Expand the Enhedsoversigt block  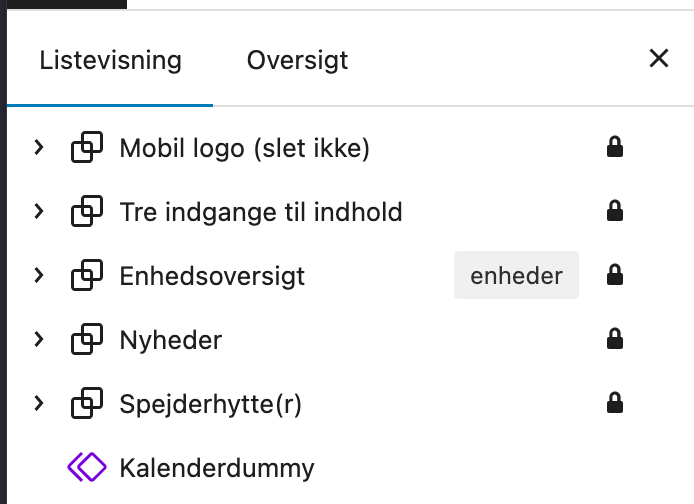point(39,275)
